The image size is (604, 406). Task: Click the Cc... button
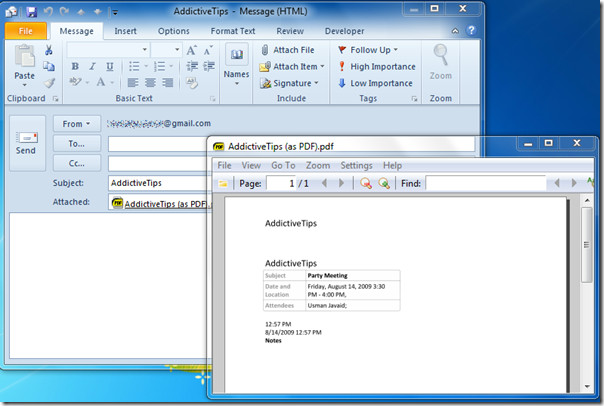[x=77, y=163]
